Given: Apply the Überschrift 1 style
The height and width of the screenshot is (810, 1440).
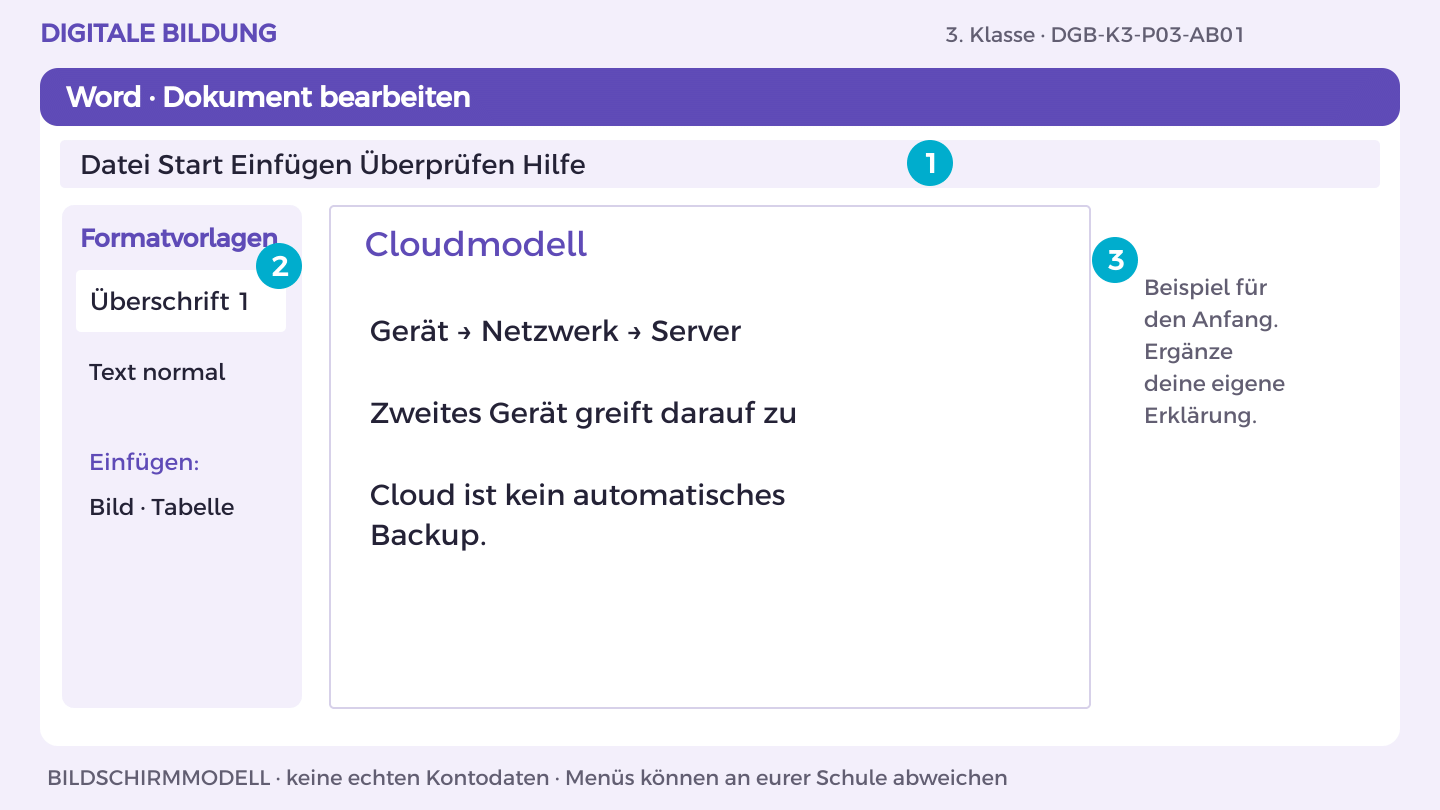Looking at the screenshot, I should [181, 301].
